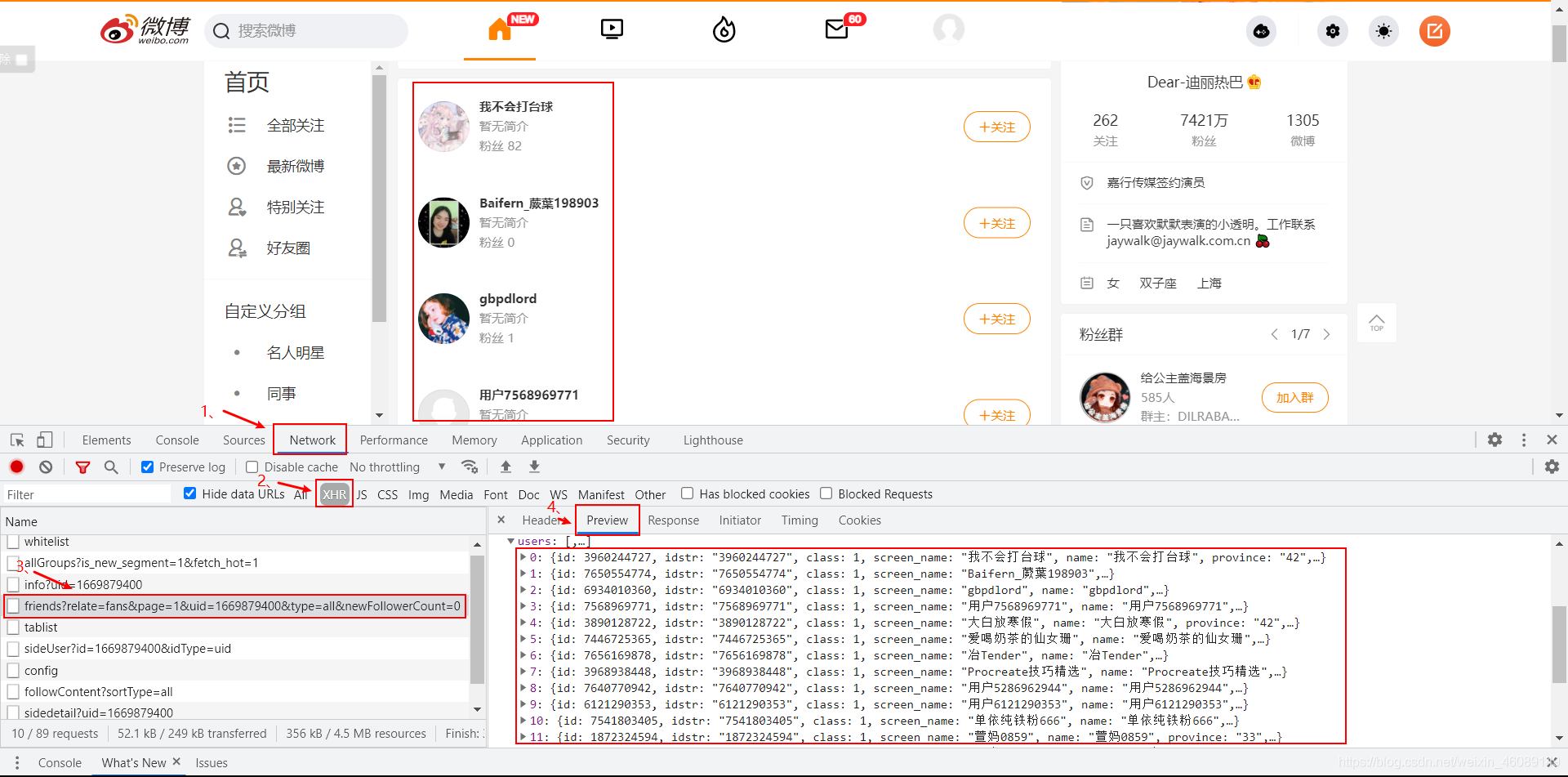Open the Application tab

click(x=551, y=440)
